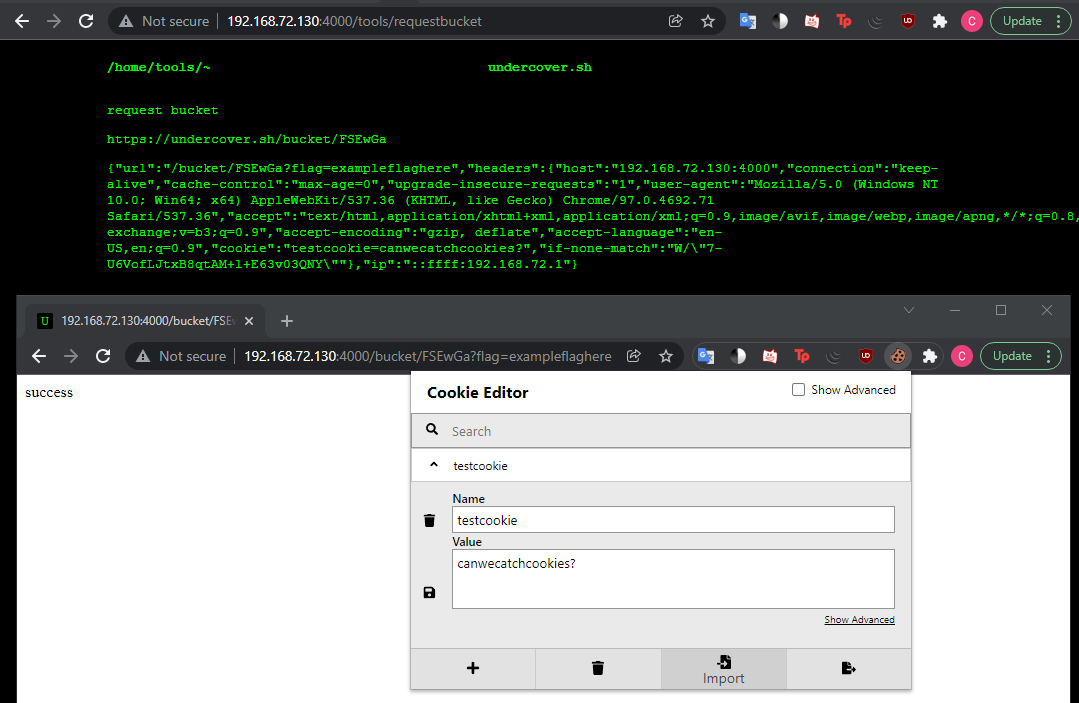
Task: Click the Value field containing canwecatchcookies?
Action: (x=673, y=578)
